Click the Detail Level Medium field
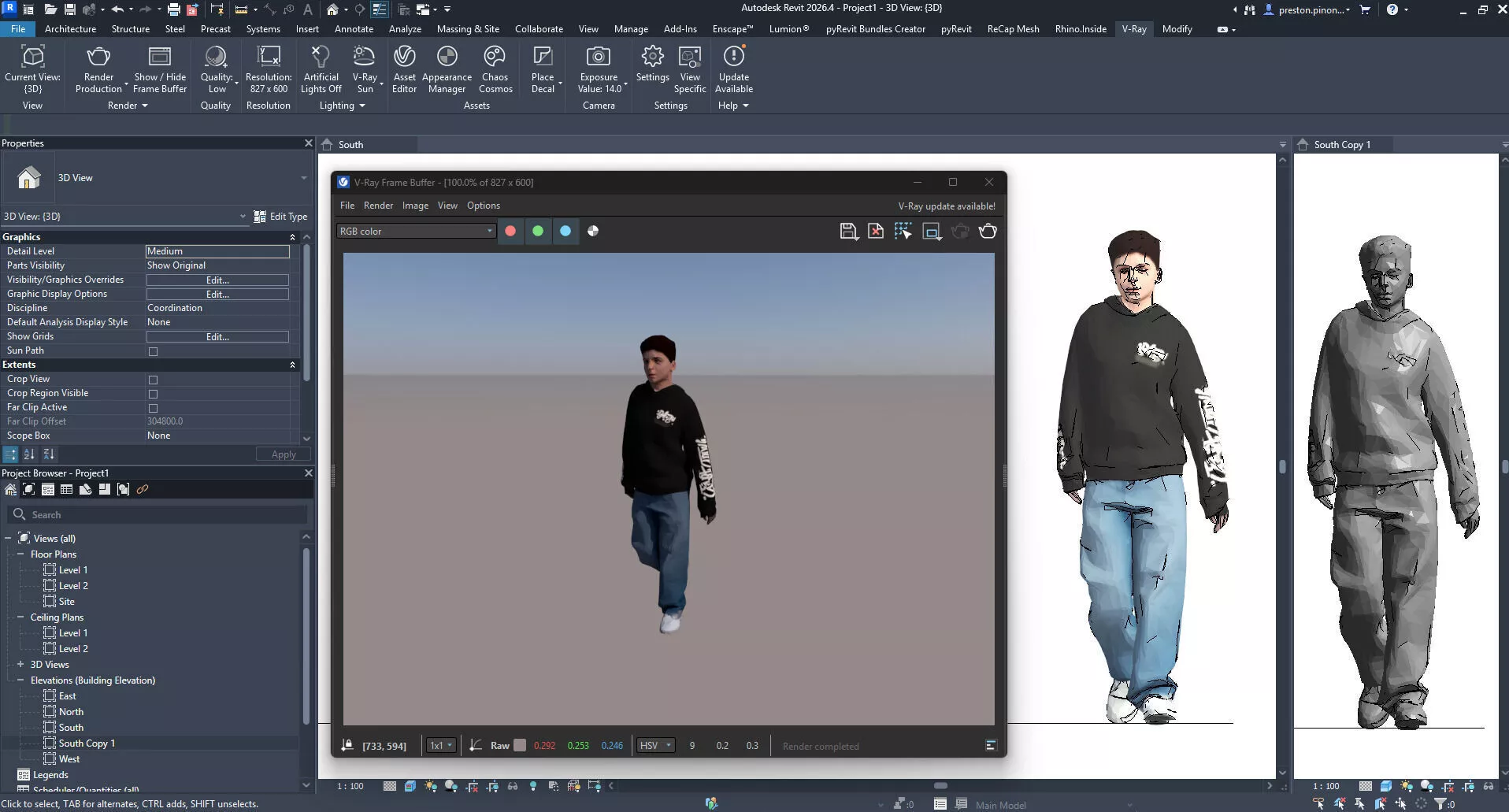 [x=217, y=251]
